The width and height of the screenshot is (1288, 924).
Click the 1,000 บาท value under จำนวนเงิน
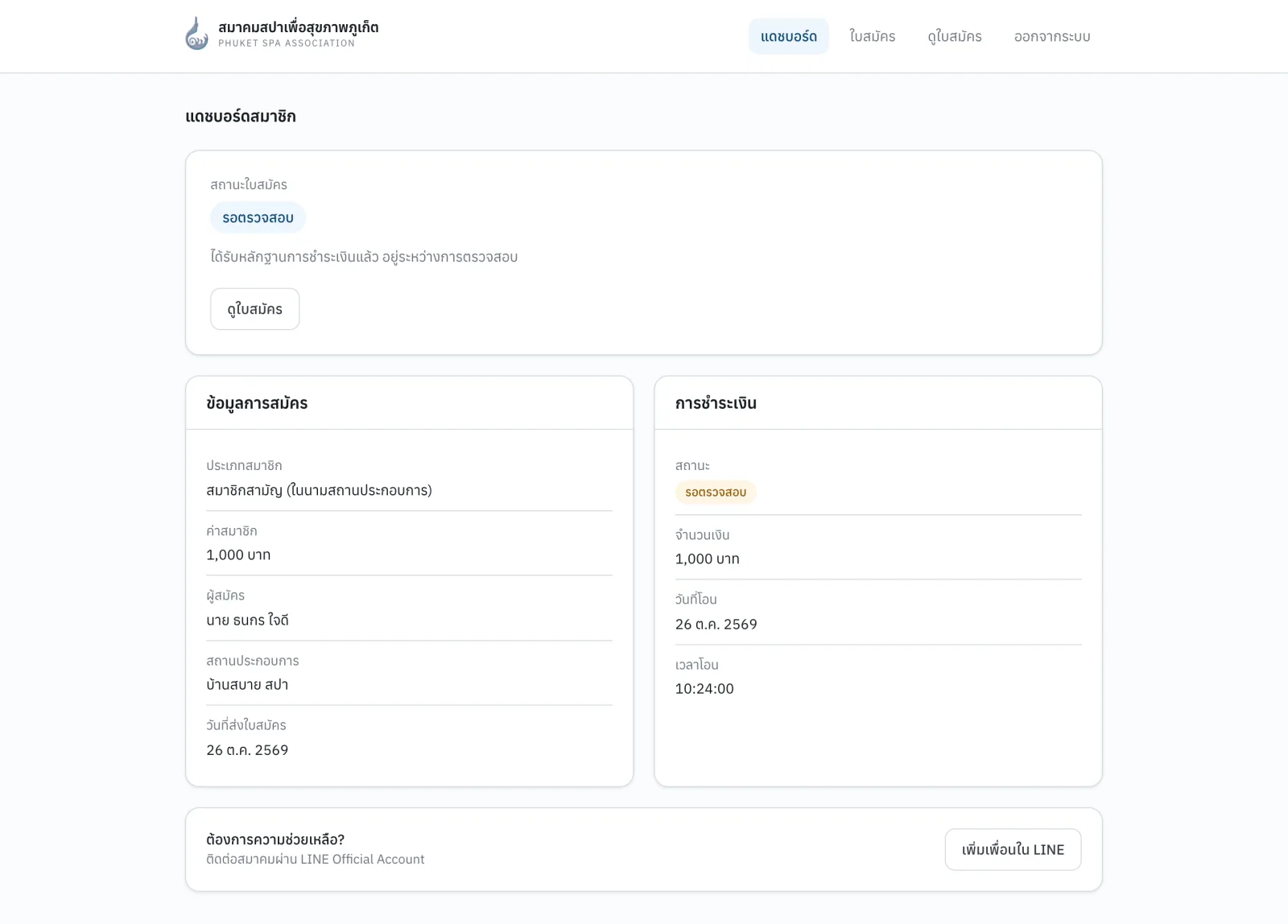(x=708, y=559)
